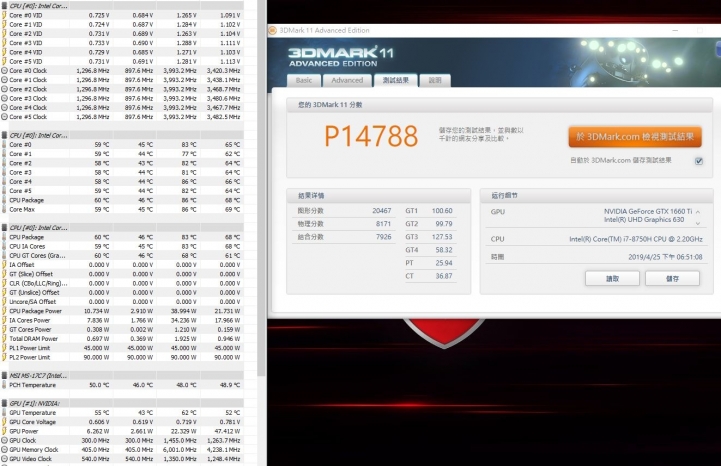Click the GPU Memory Clock icon
The height and width of the screenshot is (466, 721).
click(4, 449)
